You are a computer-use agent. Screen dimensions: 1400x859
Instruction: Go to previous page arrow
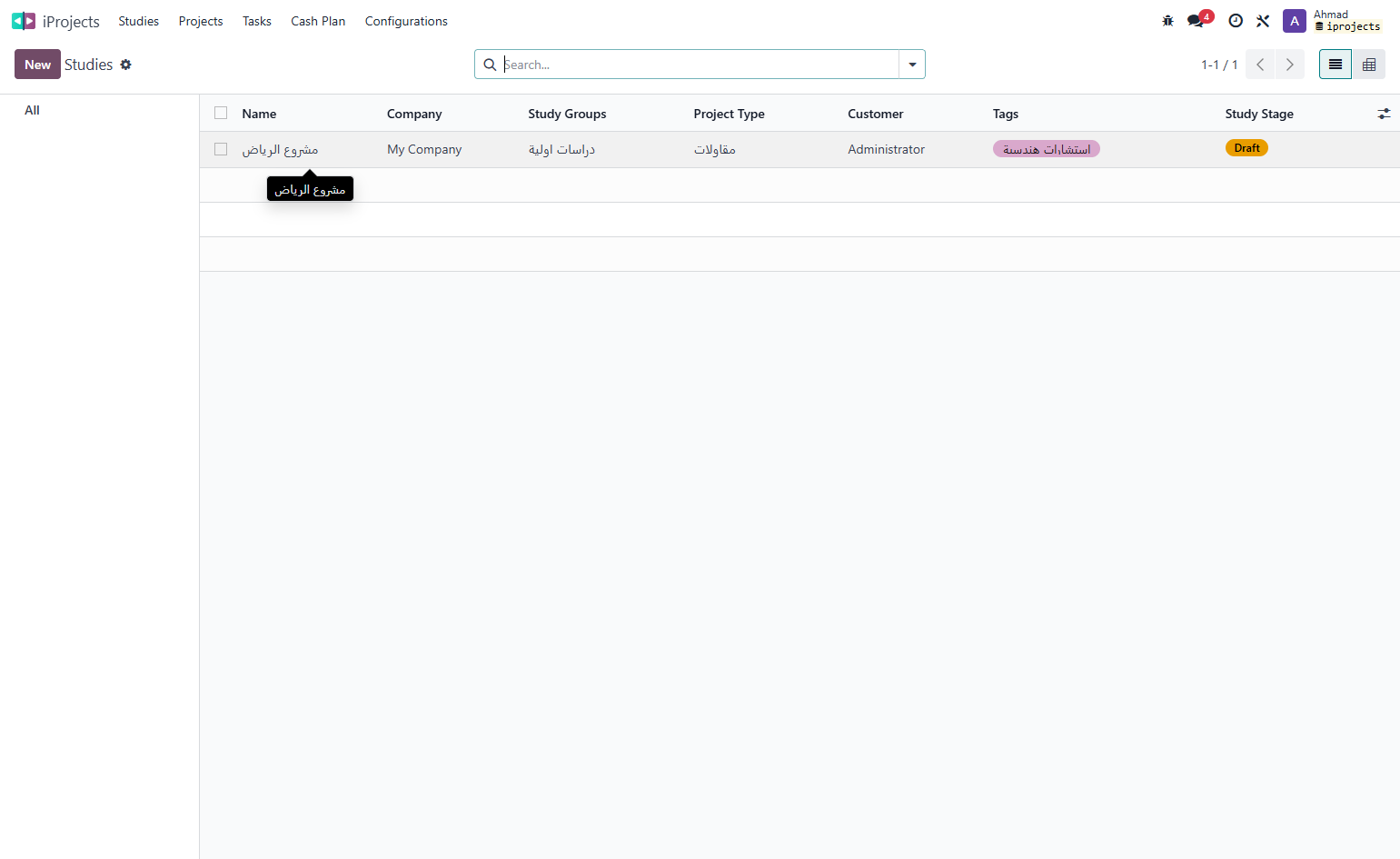(x=1260, y=65)
